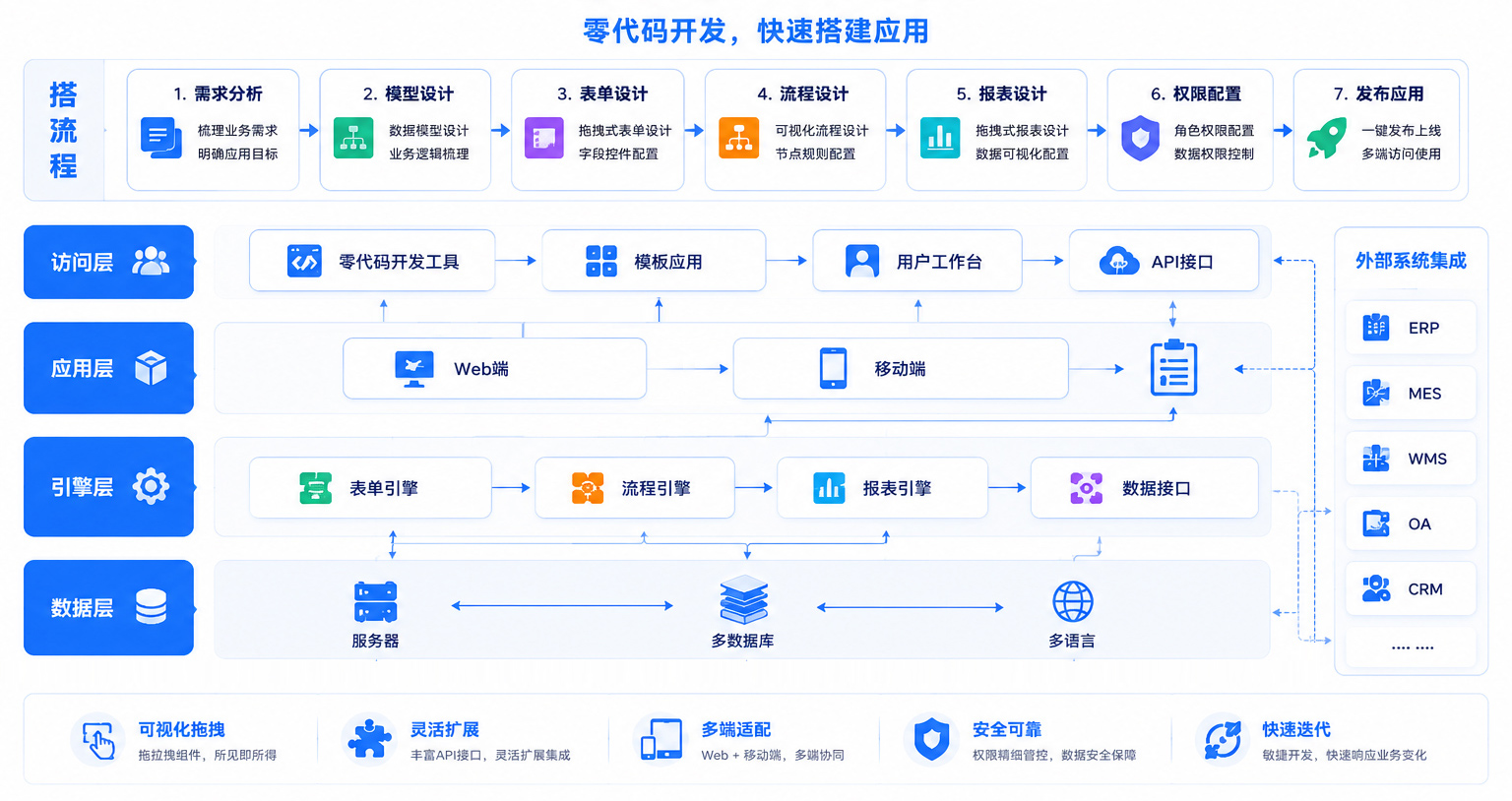This screenshot has height=801, width=1512.
Task: Click the gear icon on 引擎层
Action: pos(151,486)
